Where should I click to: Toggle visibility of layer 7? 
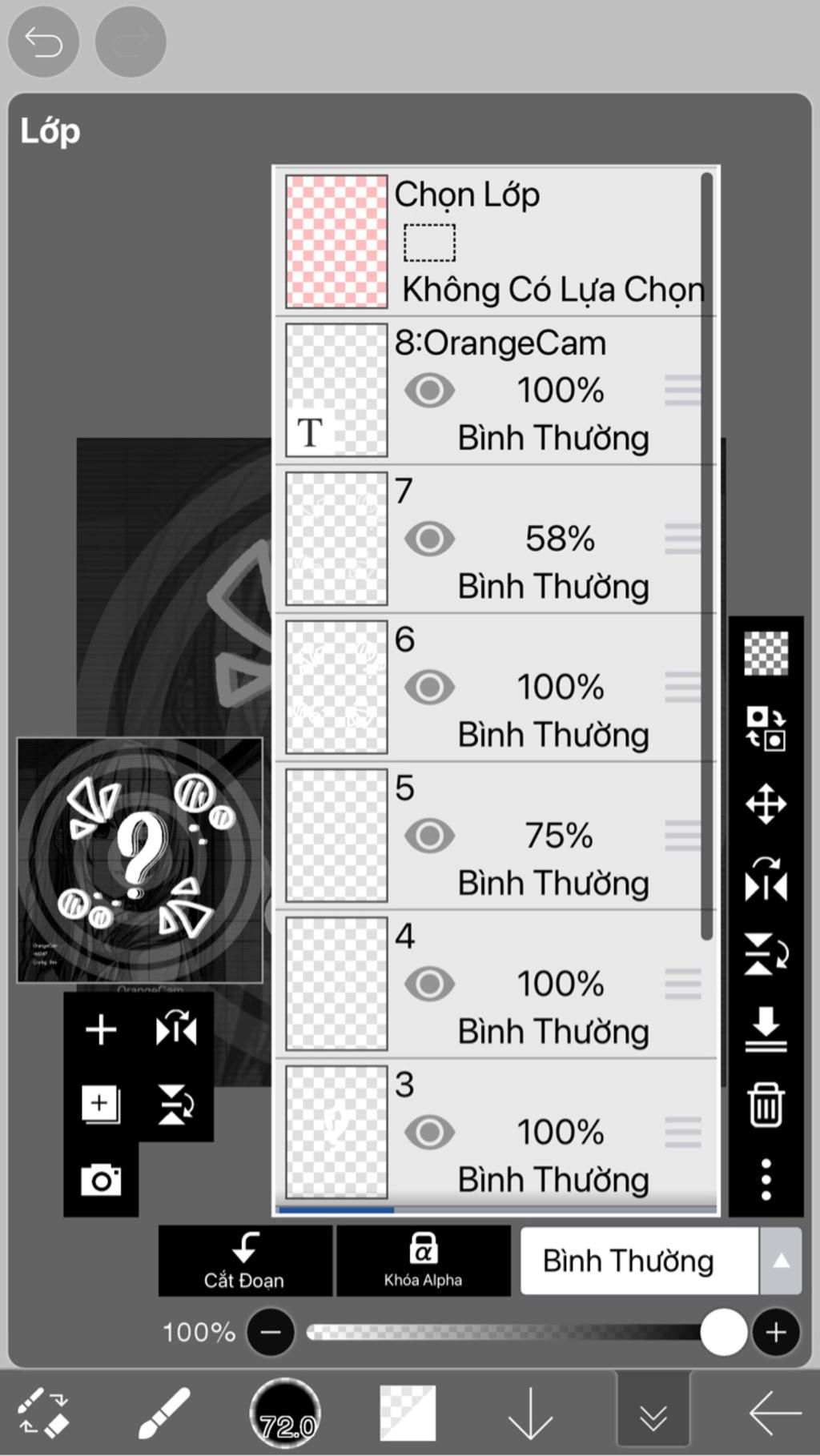[x=429, y=539]
